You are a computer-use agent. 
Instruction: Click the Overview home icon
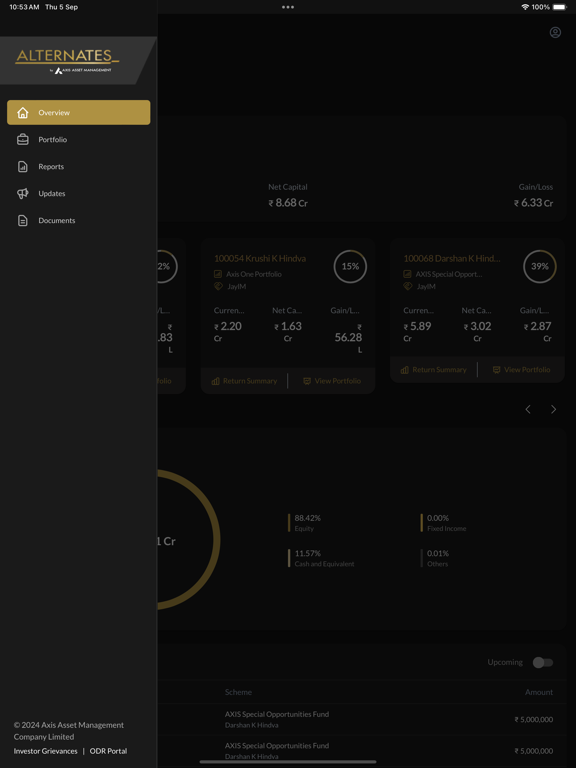pyautogui.click(x=23, y=112)
